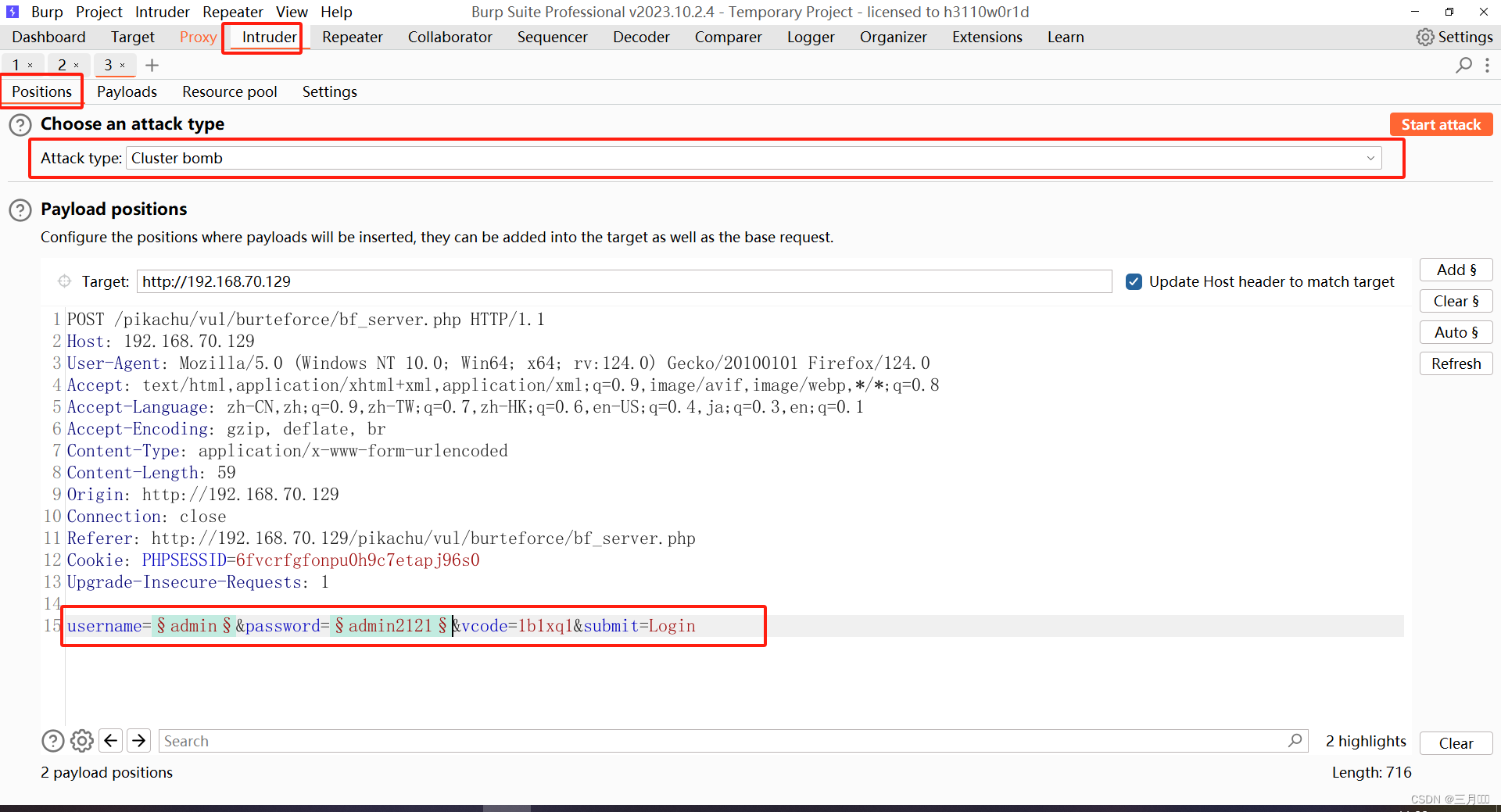Open the Help menu

[337, 12]
